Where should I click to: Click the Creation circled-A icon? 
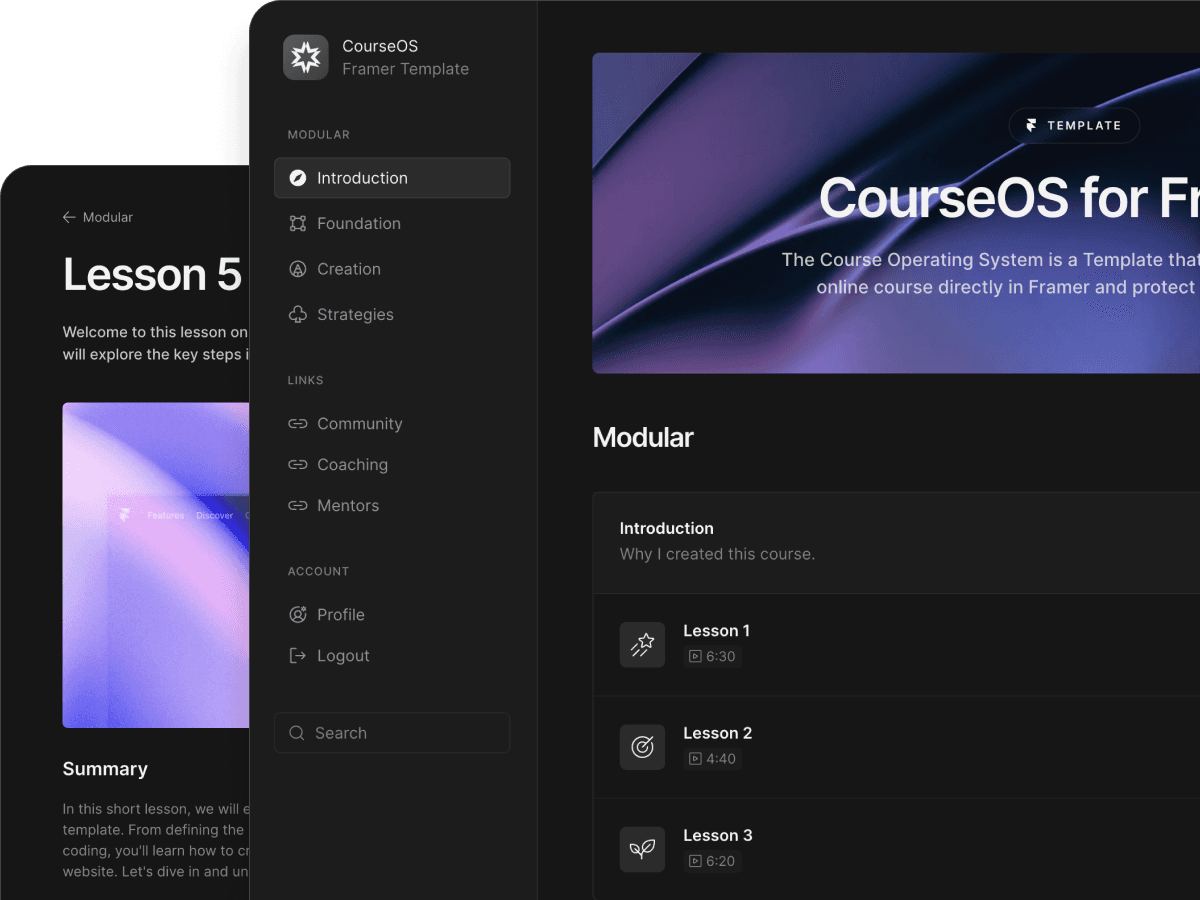pyautogui.click(x=297, y=269)
